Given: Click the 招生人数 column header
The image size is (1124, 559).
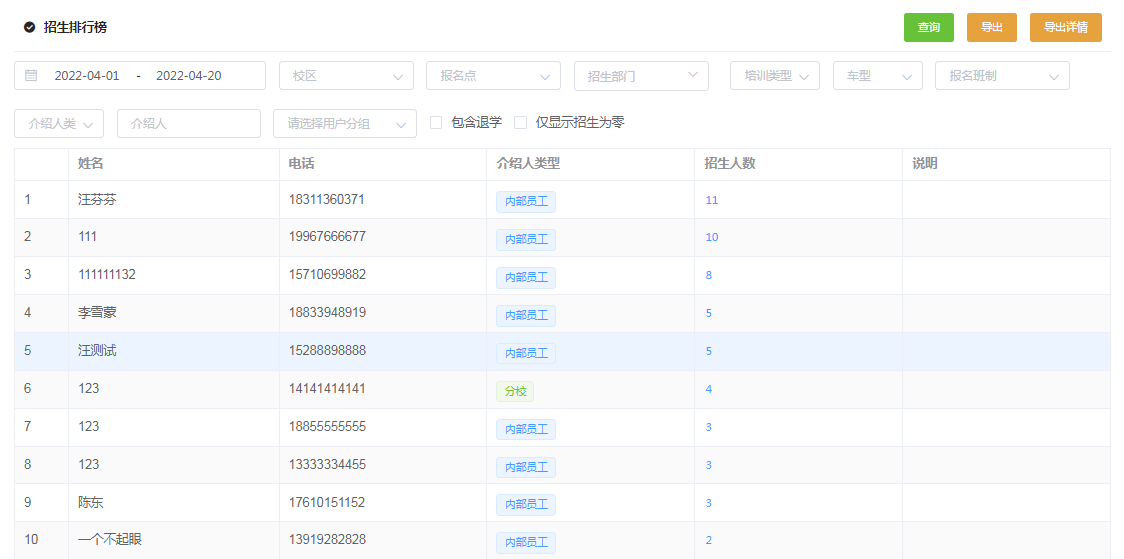Looking at the screenshot, I should [730, 163].
